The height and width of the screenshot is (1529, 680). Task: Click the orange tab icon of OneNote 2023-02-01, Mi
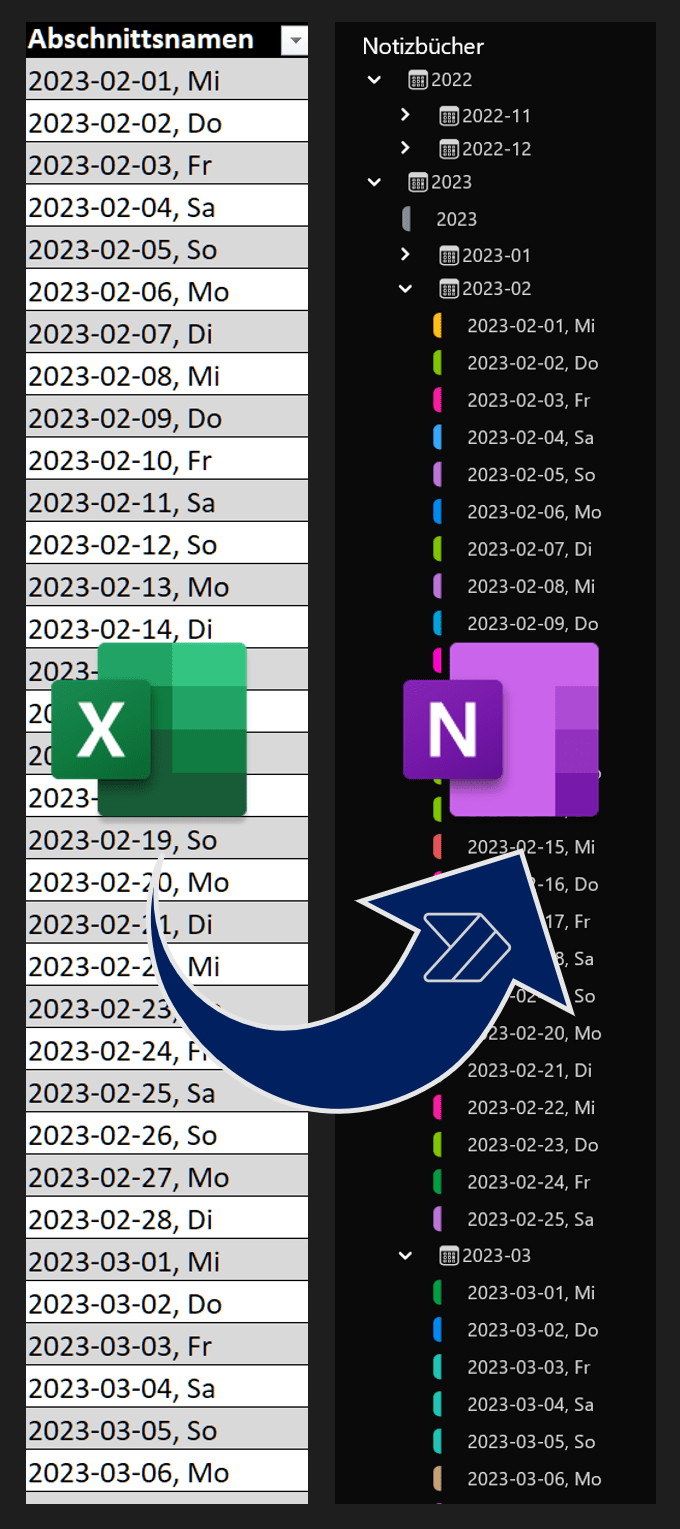coord(437,325)
